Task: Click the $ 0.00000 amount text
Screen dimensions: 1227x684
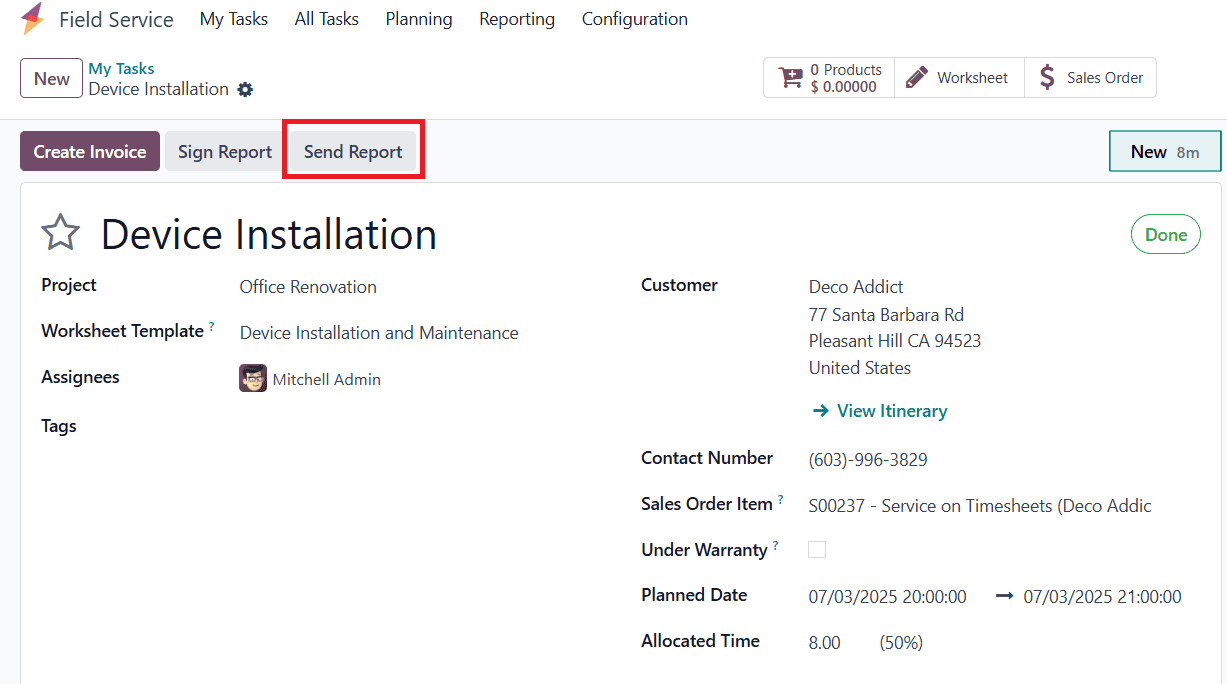Action: point(844,87)
